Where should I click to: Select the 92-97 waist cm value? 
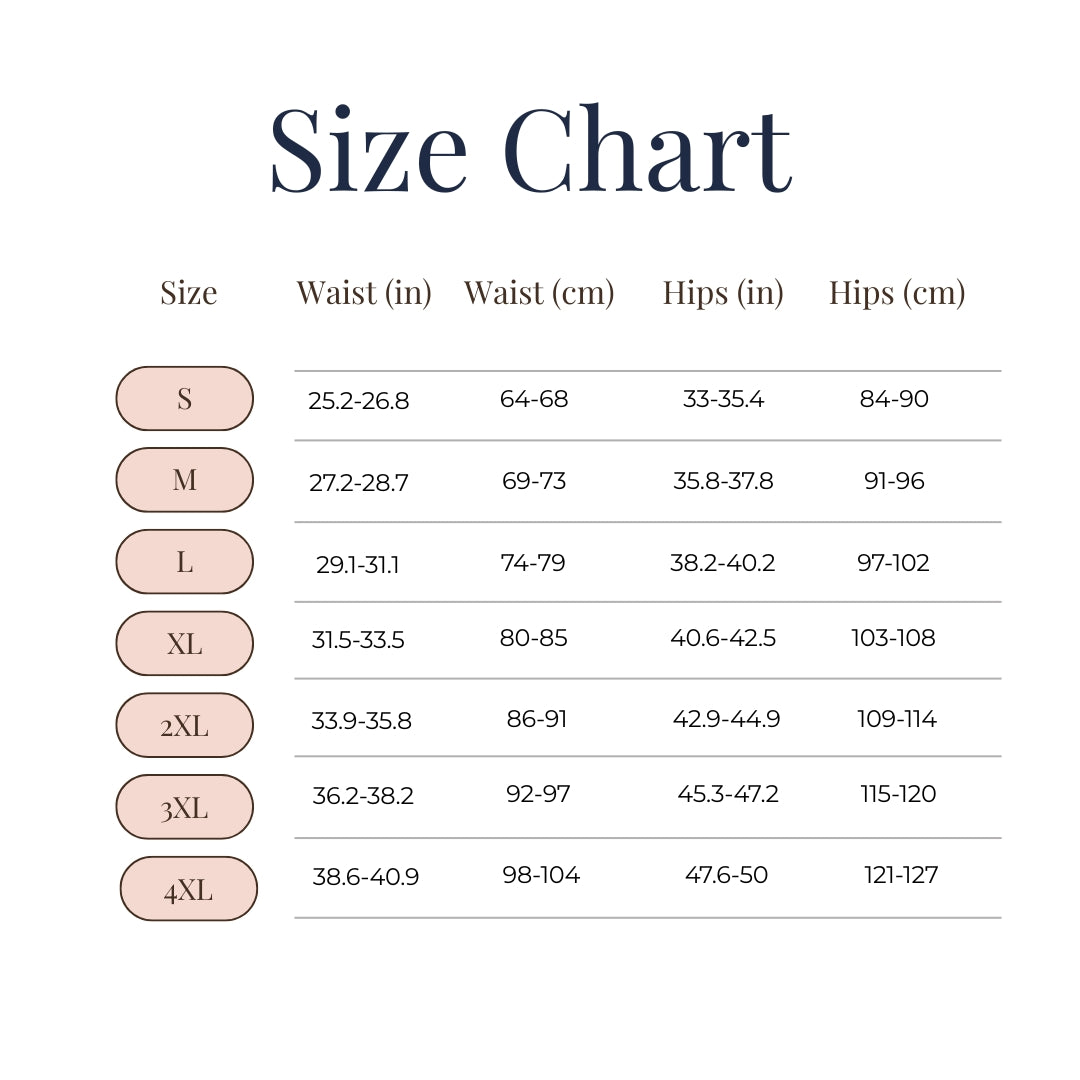[x=538, y=794]
